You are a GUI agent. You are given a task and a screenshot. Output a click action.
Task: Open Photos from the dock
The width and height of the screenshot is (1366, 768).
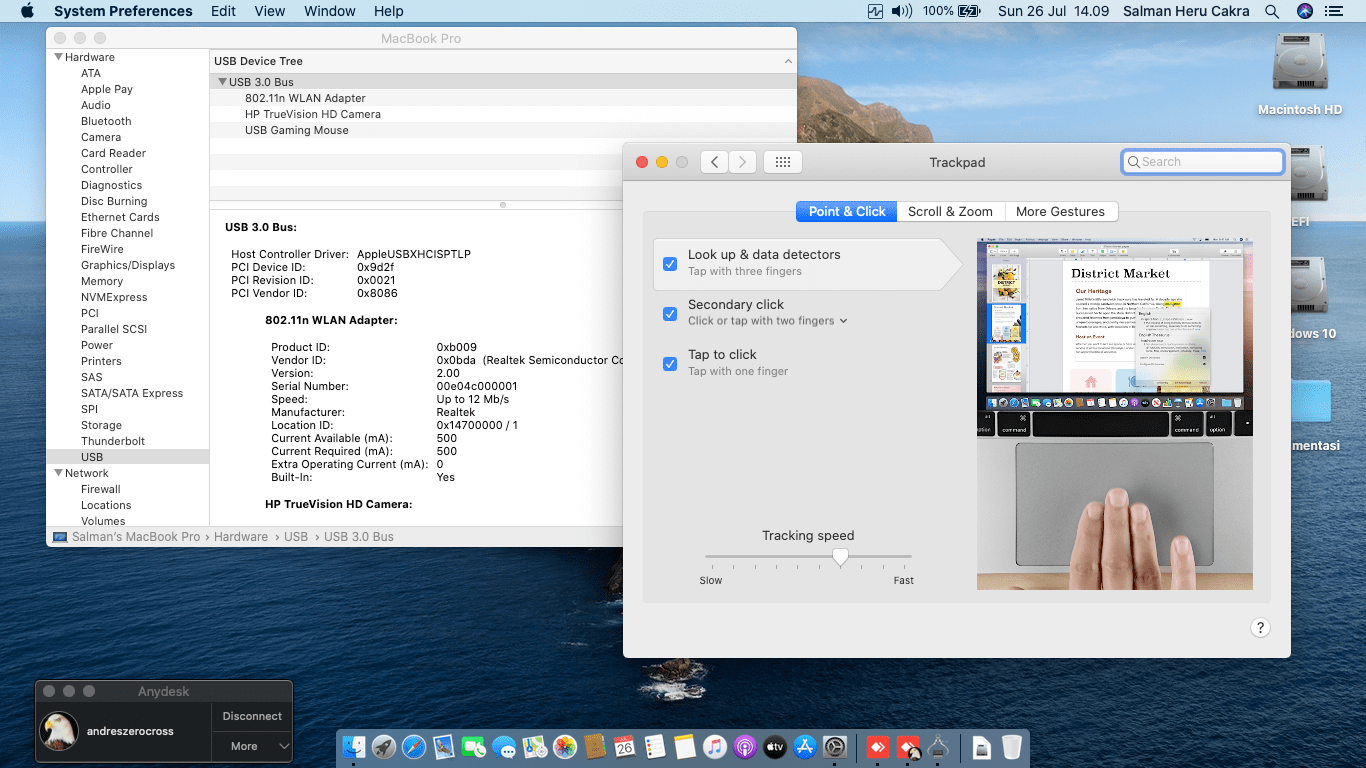[x=565, y=747]
